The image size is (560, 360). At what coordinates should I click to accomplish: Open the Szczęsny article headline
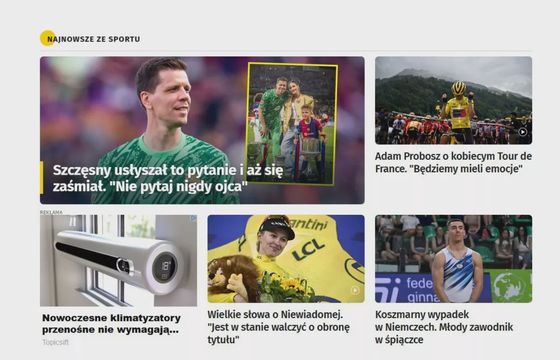[168, 178]
